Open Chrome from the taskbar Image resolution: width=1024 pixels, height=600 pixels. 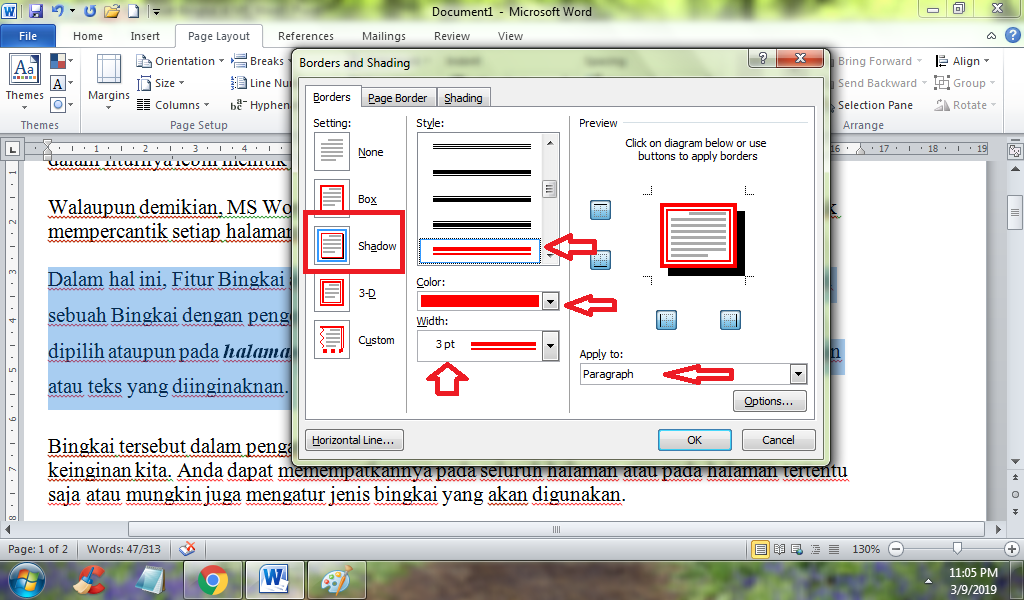[x=212, y=580]
